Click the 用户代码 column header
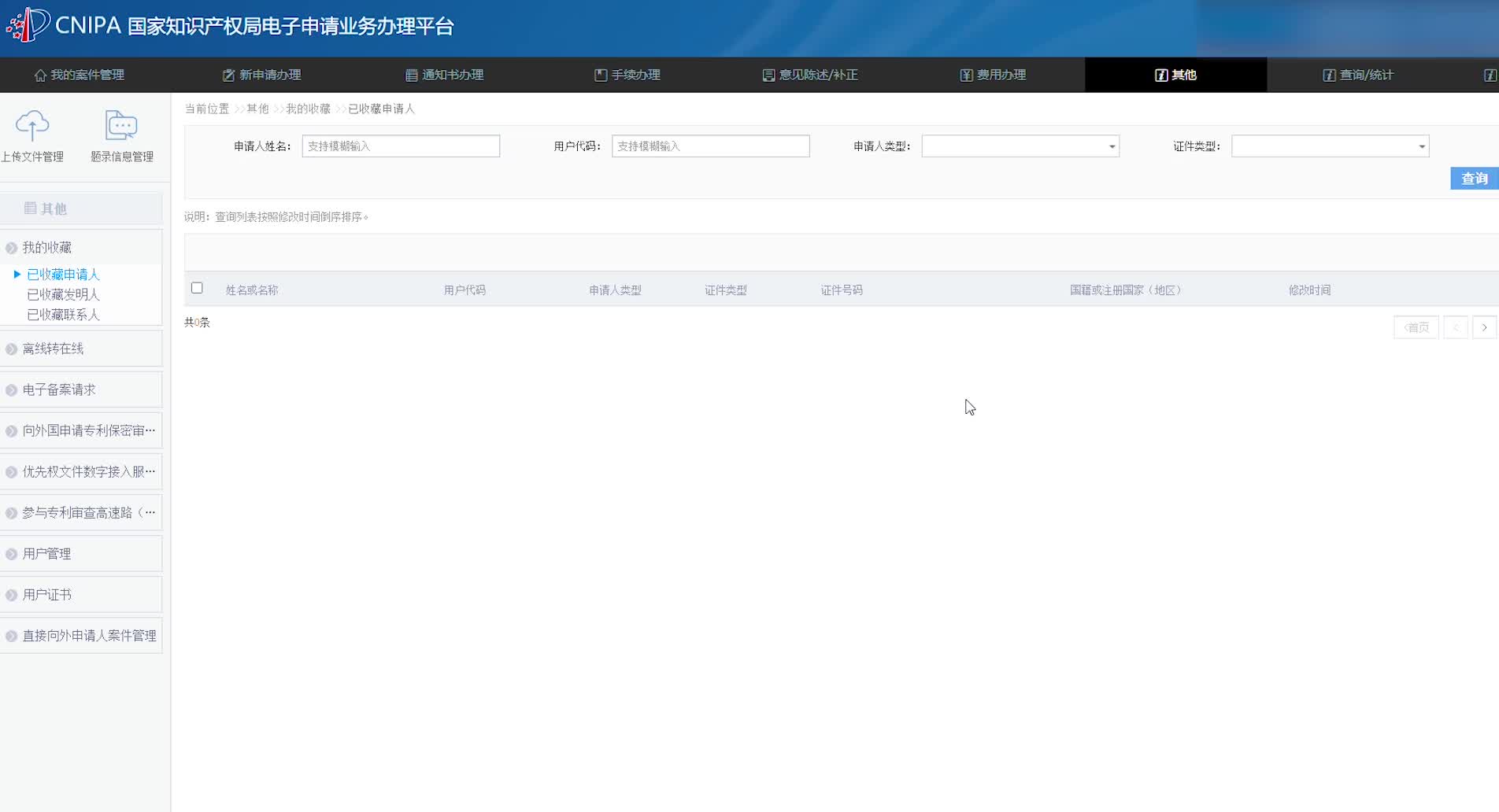The height and width of the screenshot is (812, 1499). tap(465, 290)
